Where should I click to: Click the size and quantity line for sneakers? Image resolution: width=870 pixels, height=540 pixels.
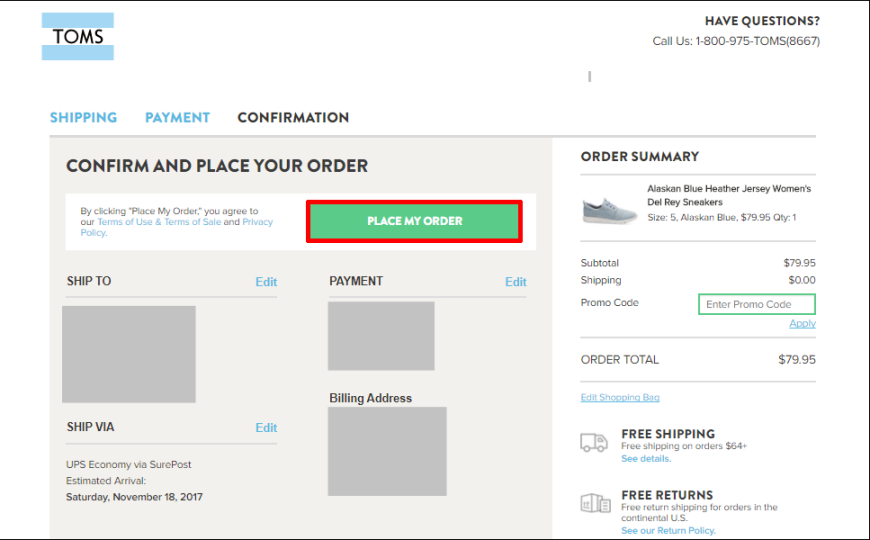pyautogui.click(x=722, y=218)
